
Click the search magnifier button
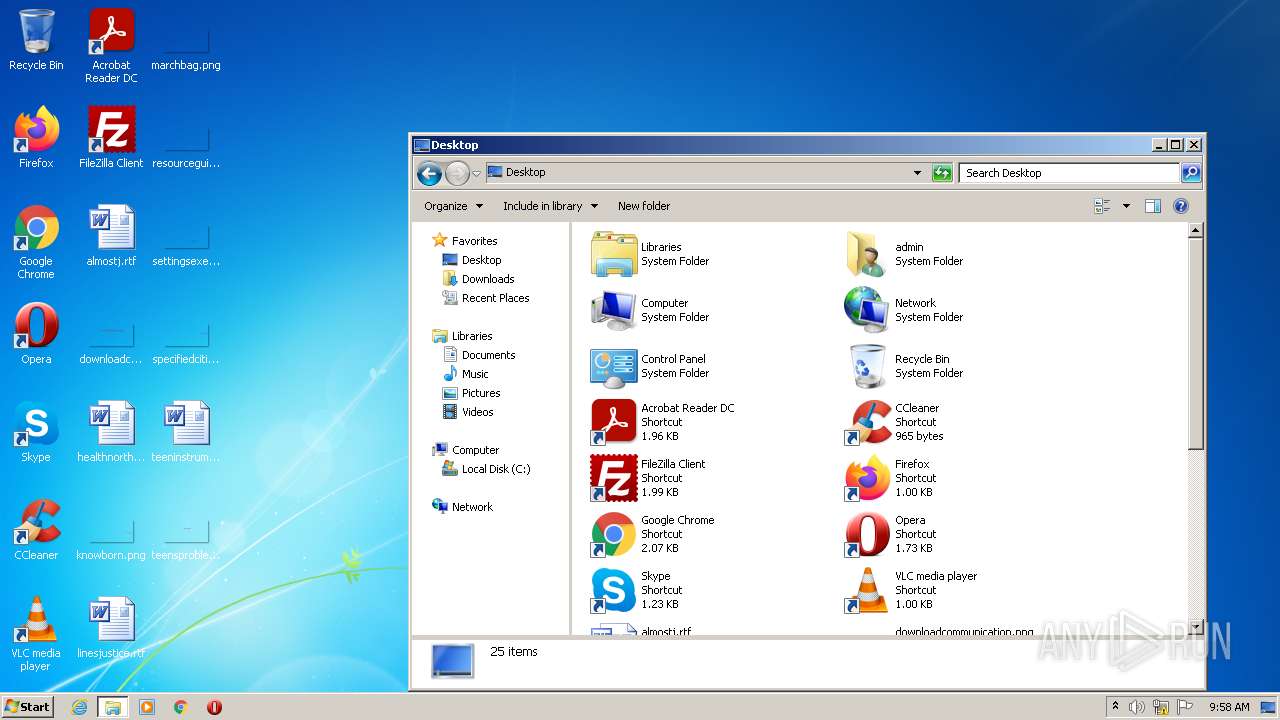(x=1191, y=173)
